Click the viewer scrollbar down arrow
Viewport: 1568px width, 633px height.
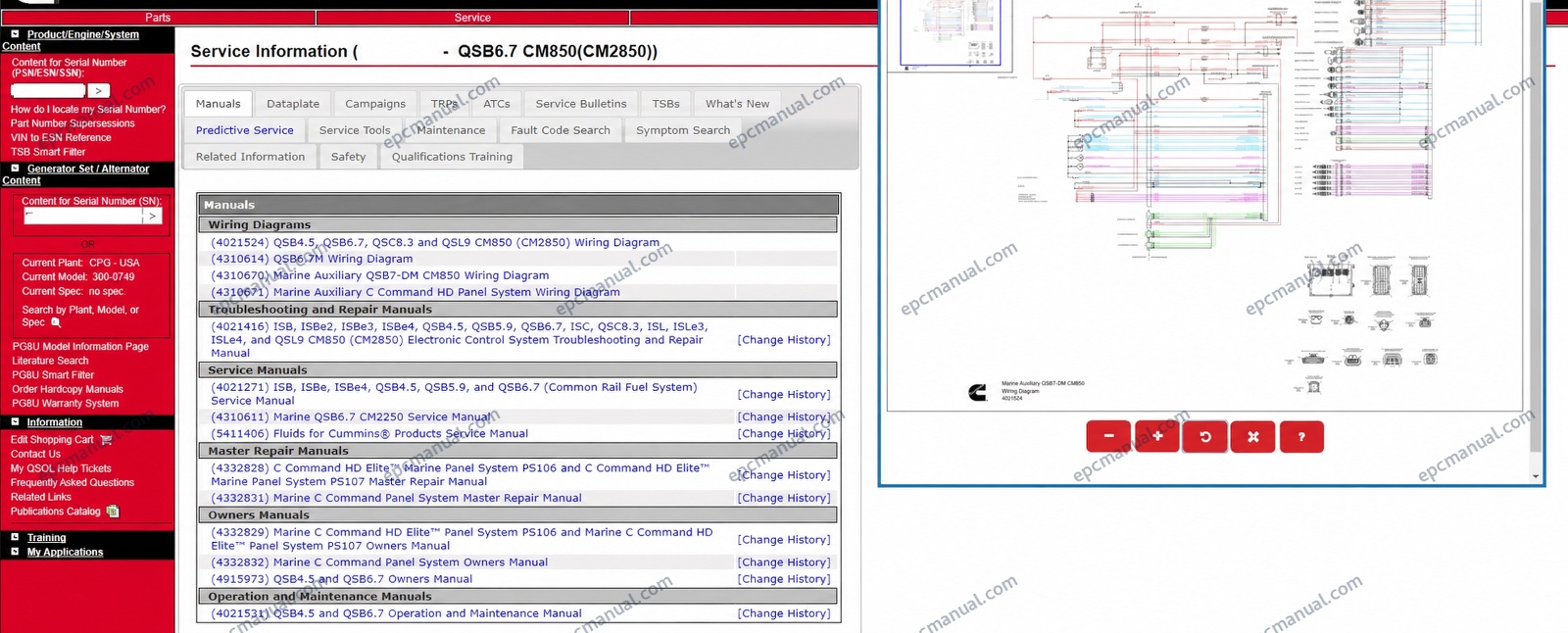click(x=1536, y=477)
